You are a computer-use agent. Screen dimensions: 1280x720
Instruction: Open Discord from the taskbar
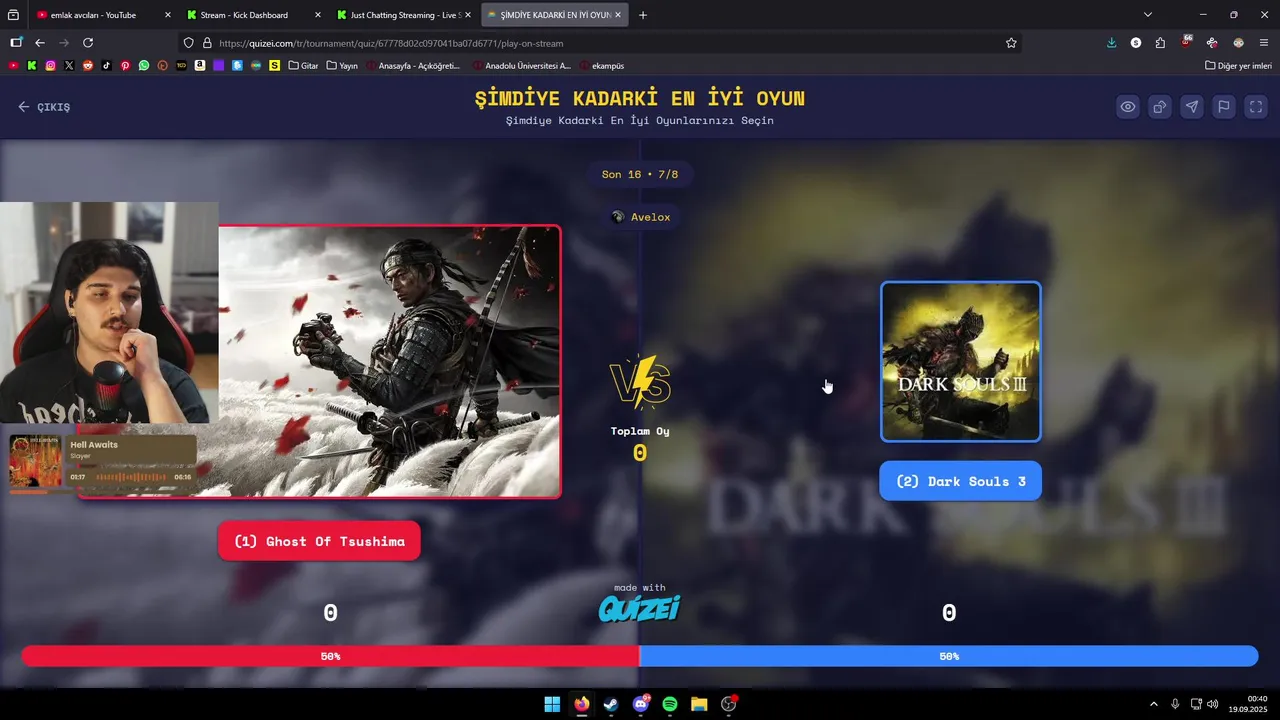(x=641, y=704)
